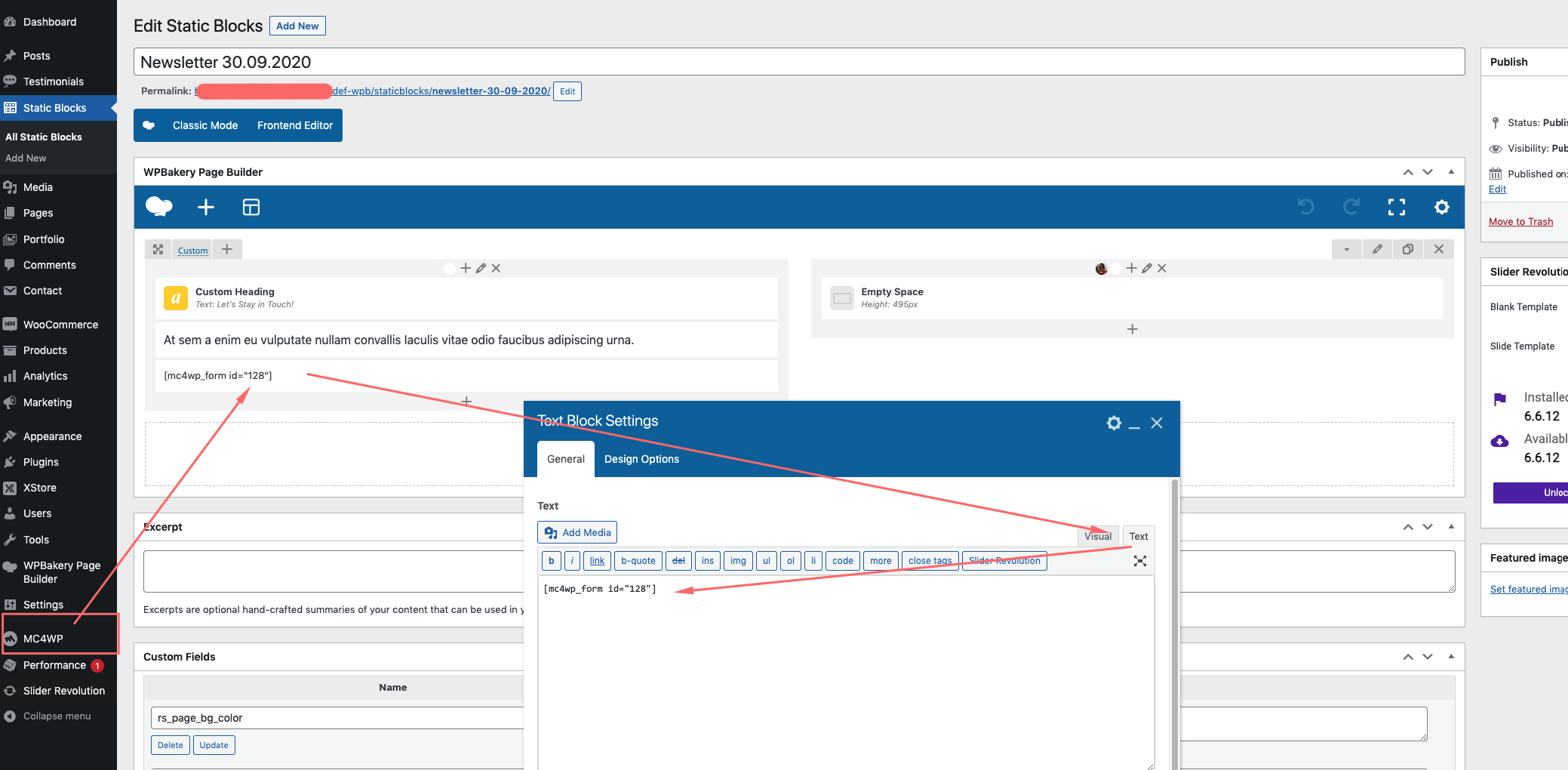1568x770 pixels.
Task: Insert code quicktag
Action: pos(843,561)
